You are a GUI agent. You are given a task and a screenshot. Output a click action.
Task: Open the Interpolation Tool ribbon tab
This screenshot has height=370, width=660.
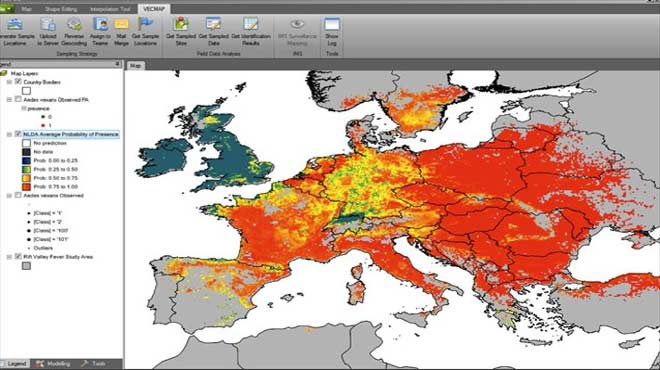tap(110, 9)
